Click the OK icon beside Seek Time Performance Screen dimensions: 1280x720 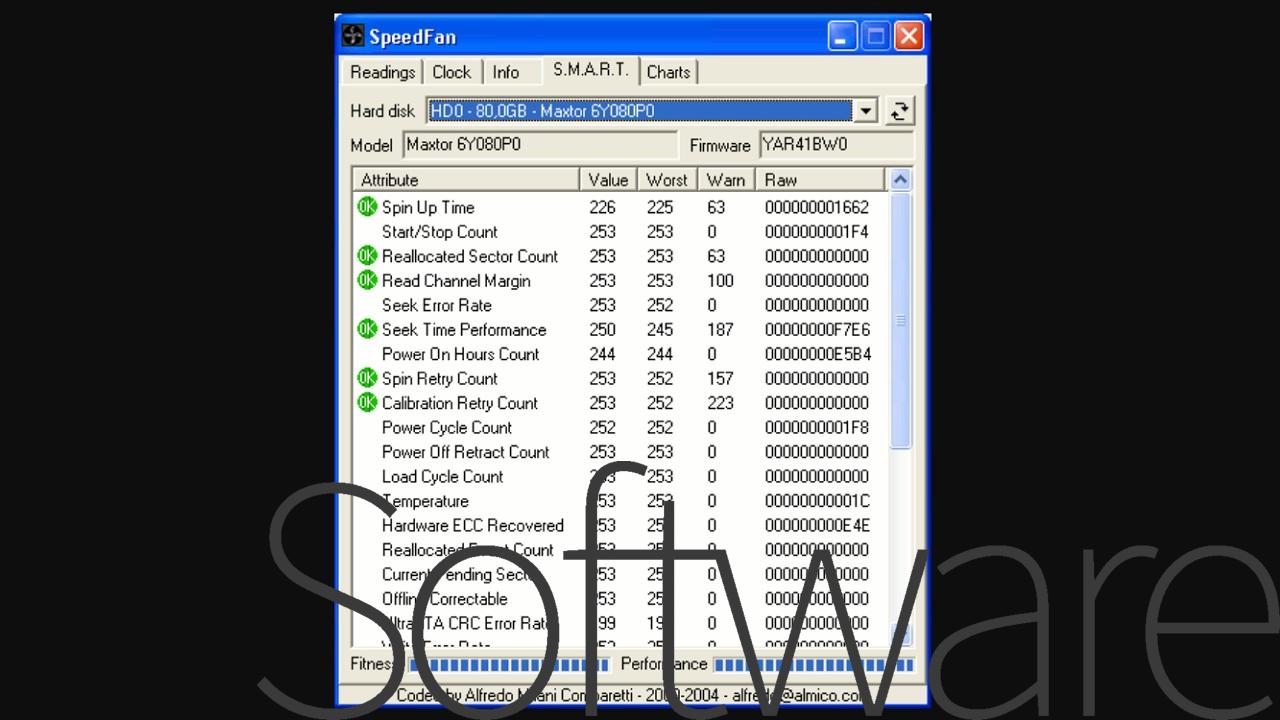pos(367,329)
